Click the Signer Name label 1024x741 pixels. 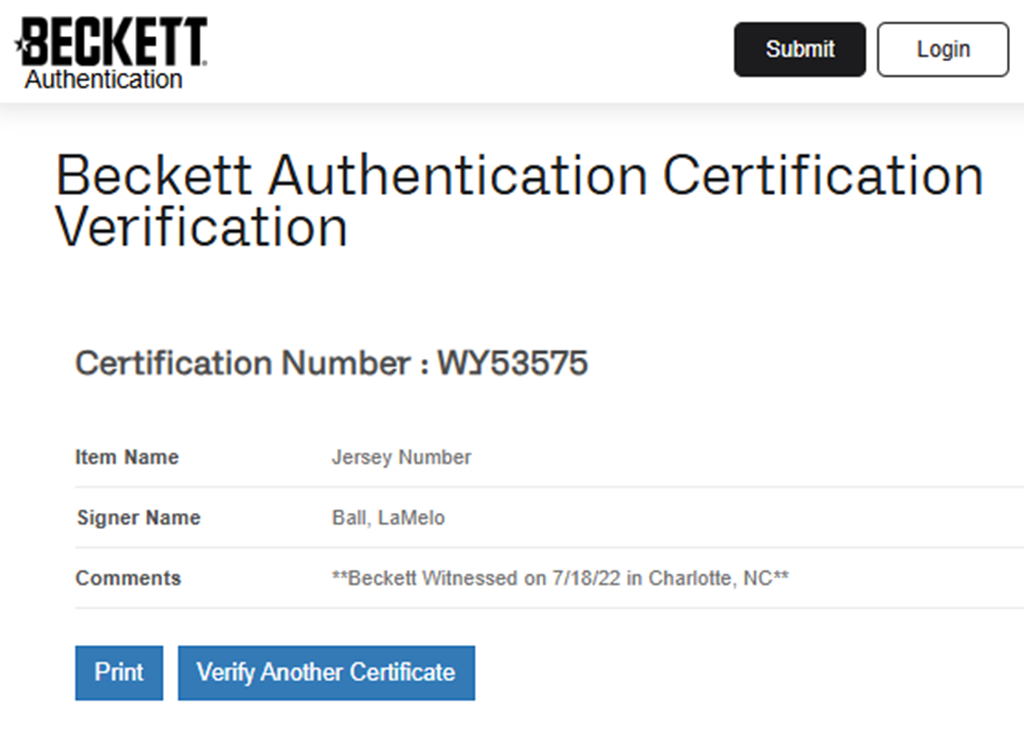[138, 518]
